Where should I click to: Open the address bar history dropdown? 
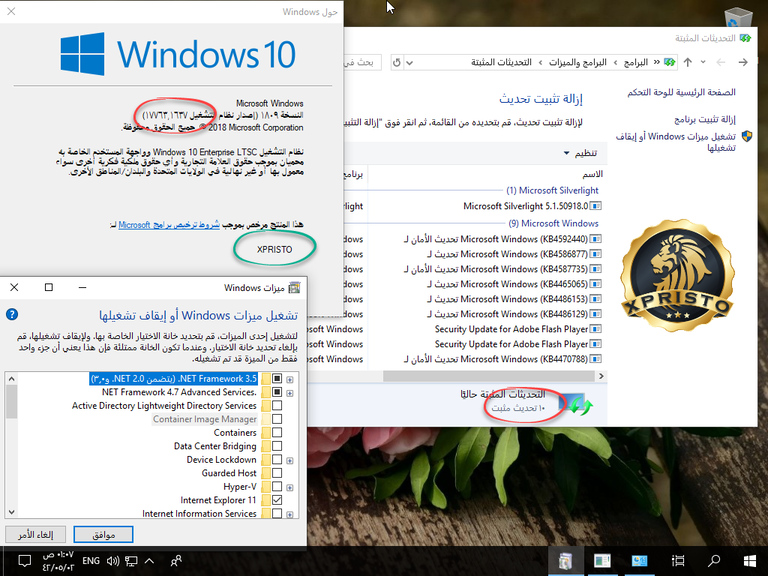click(410, 63)
